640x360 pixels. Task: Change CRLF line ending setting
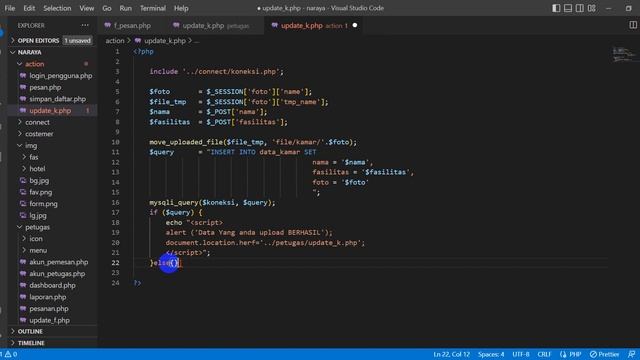tap(544, 354)
